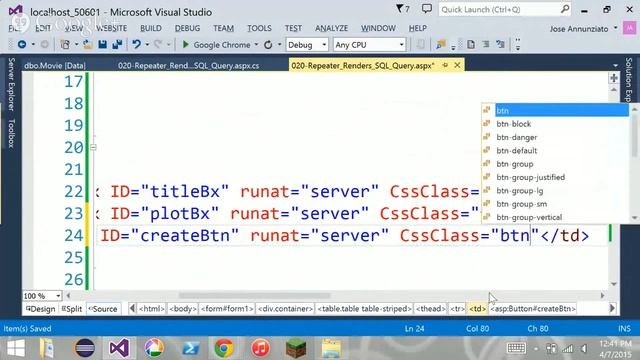Open the ANALYZE menu
640x360 pixels.
331,28
